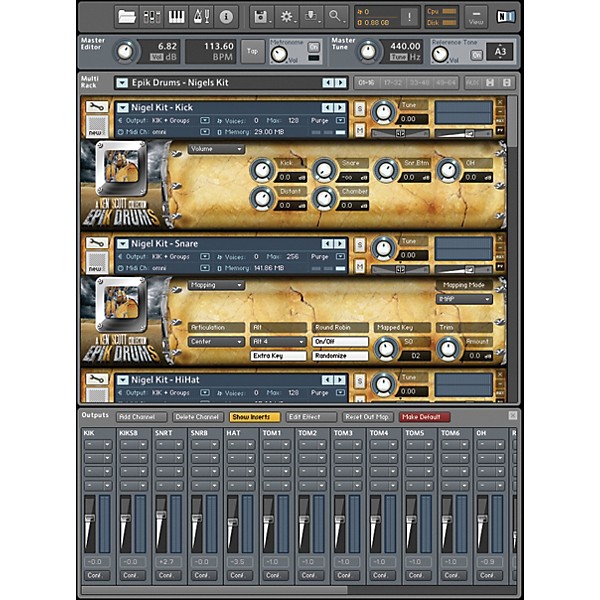
Task: Click the Master Editor volume knob
Action: [125, 52]
